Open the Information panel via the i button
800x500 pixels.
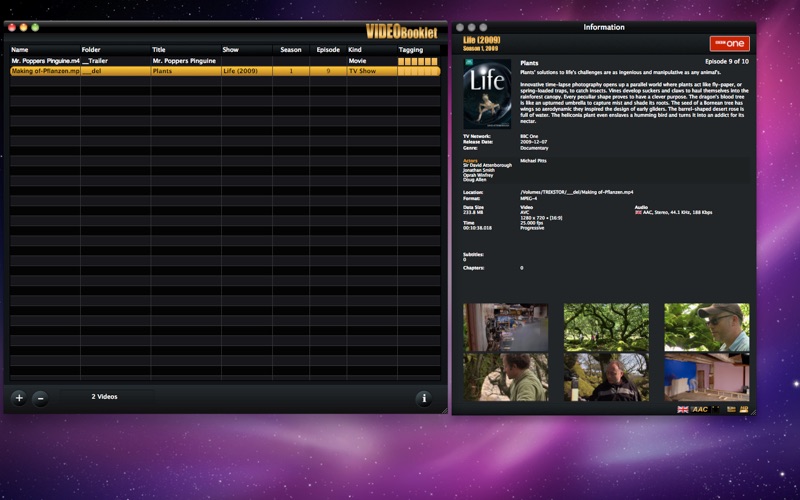[x=423, y=398]
